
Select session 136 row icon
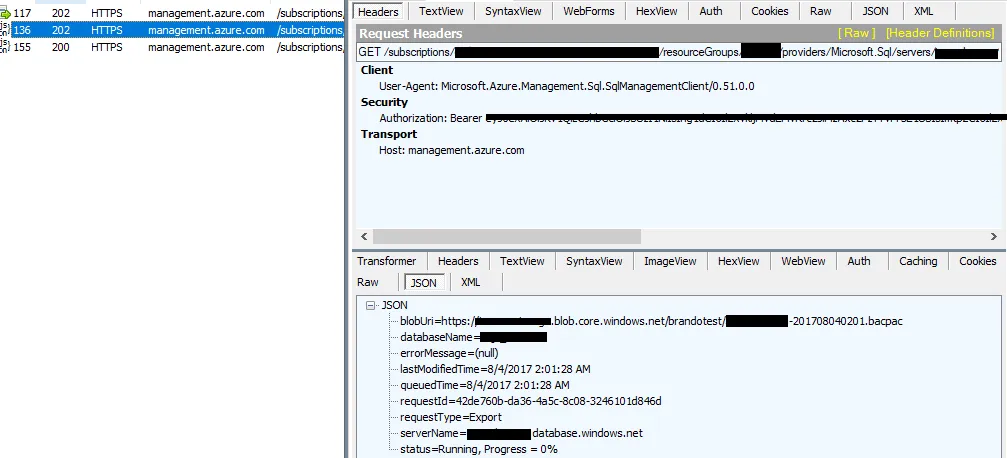pyautogui.click(x=5, y=30)
